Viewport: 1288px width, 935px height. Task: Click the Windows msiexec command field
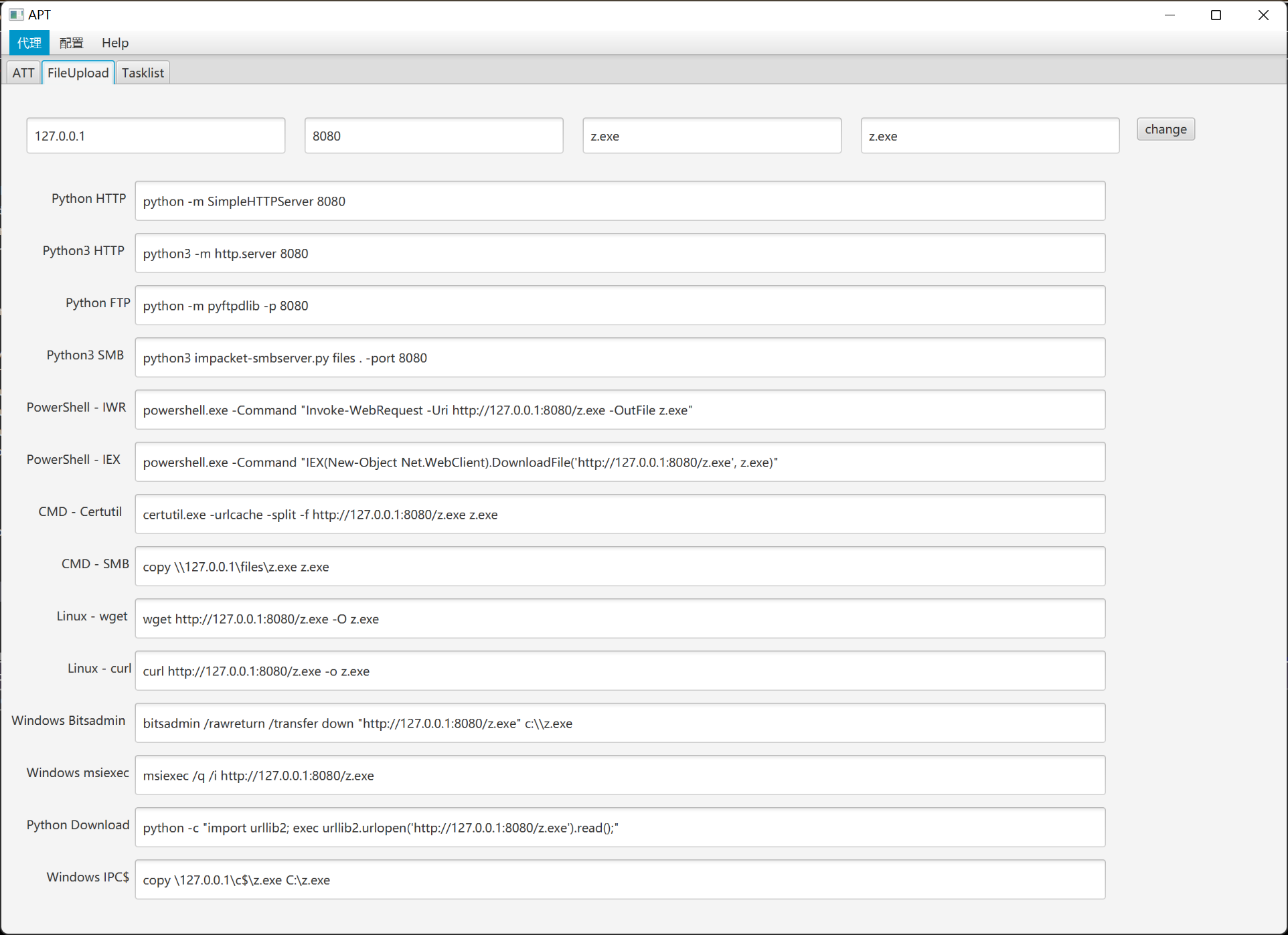pyautogui.click(x=619, y=776)
